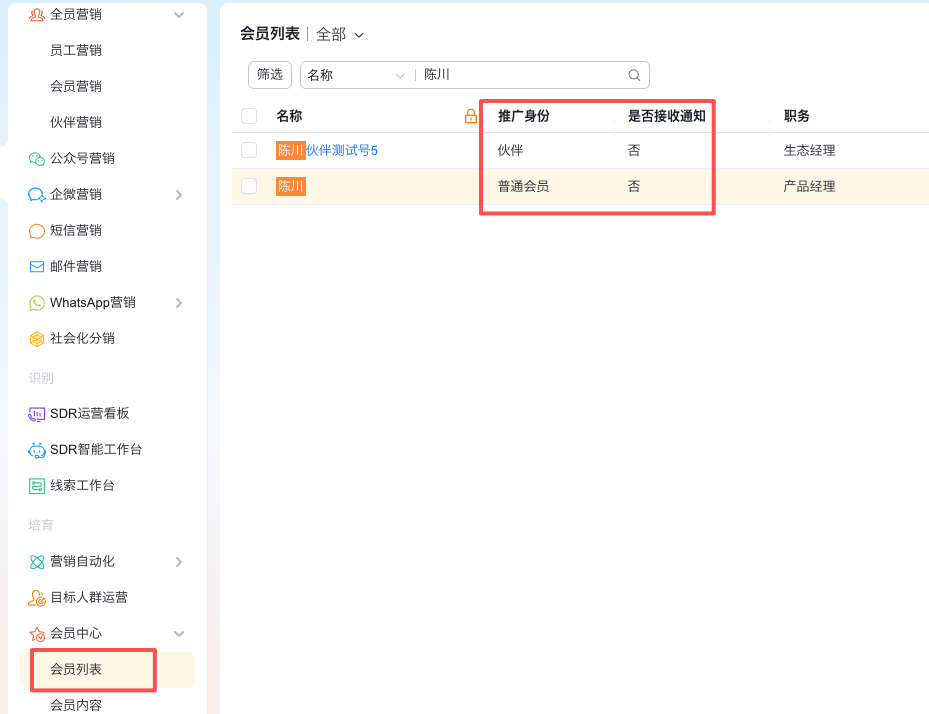The height and width of the screenshot is (714, 929).
Task: Click the 社会化分销 cube icon
Action: (x=37, y=339)
